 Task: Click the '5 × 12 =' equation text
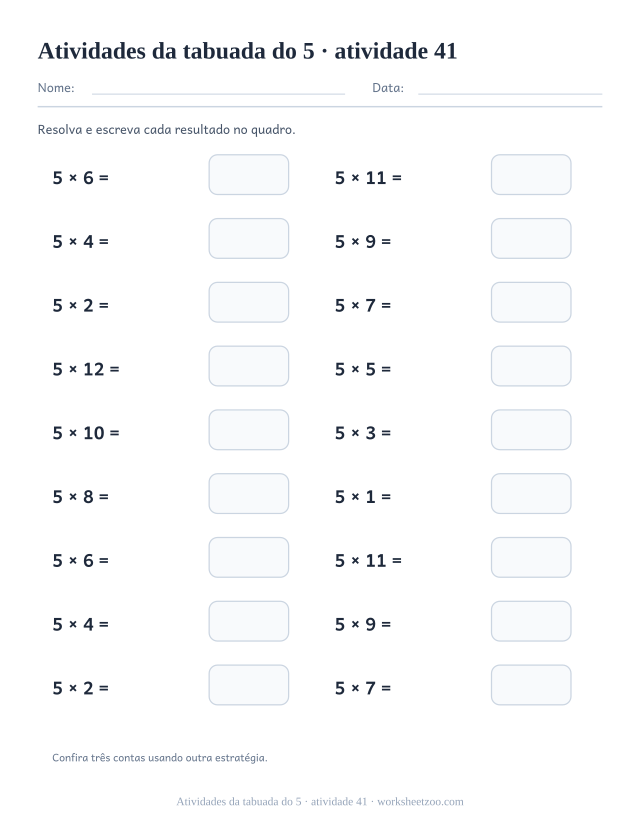[x=86, y=369]
